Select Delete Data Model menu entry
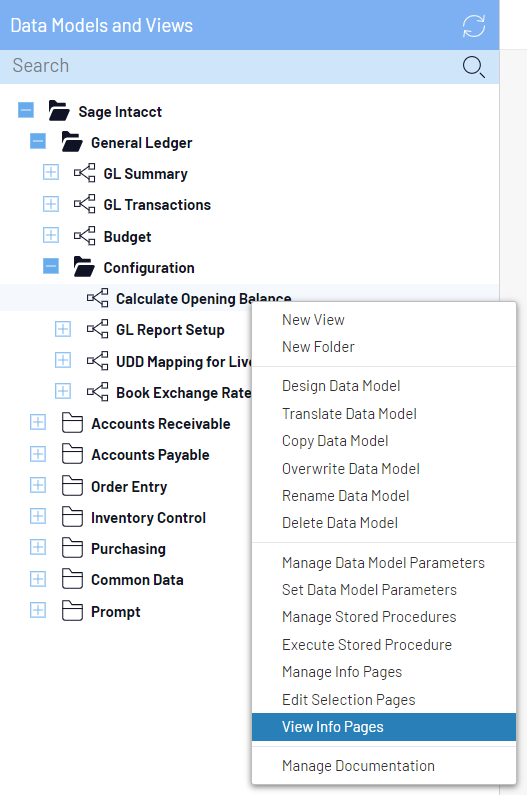Image resolution: width=527 pixels, height=795 pixels. [x=340, y=523]
